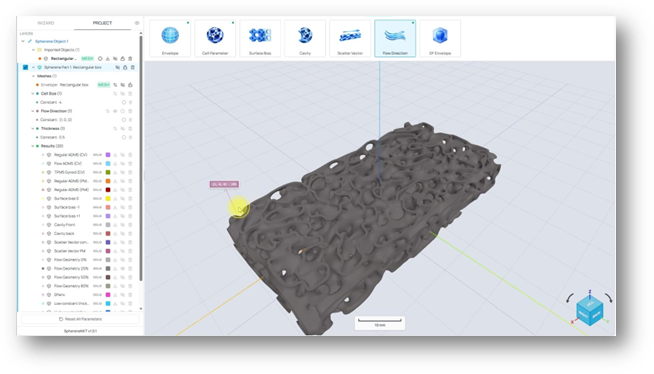Select the Cavity tool icon
This screenshot has width=654, height=374.
[x=305, y=38]
